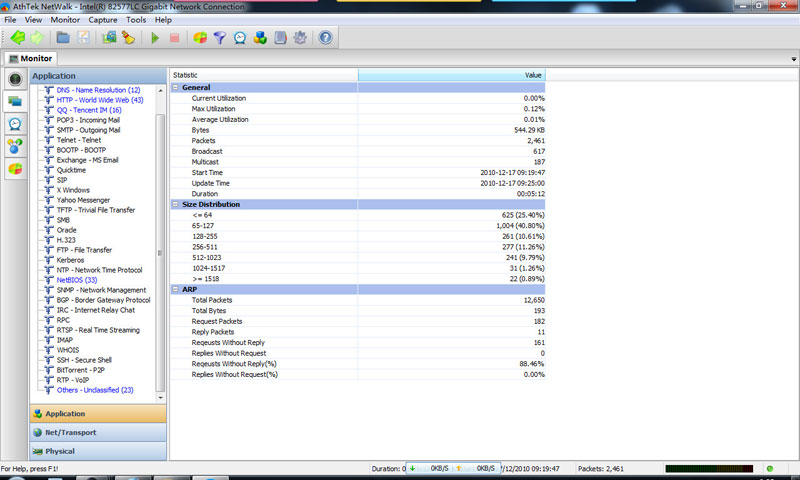This screenshot has height=480, width=800.
Task: Click the blue Help question mark icon
Action: [x=325, y=38]
